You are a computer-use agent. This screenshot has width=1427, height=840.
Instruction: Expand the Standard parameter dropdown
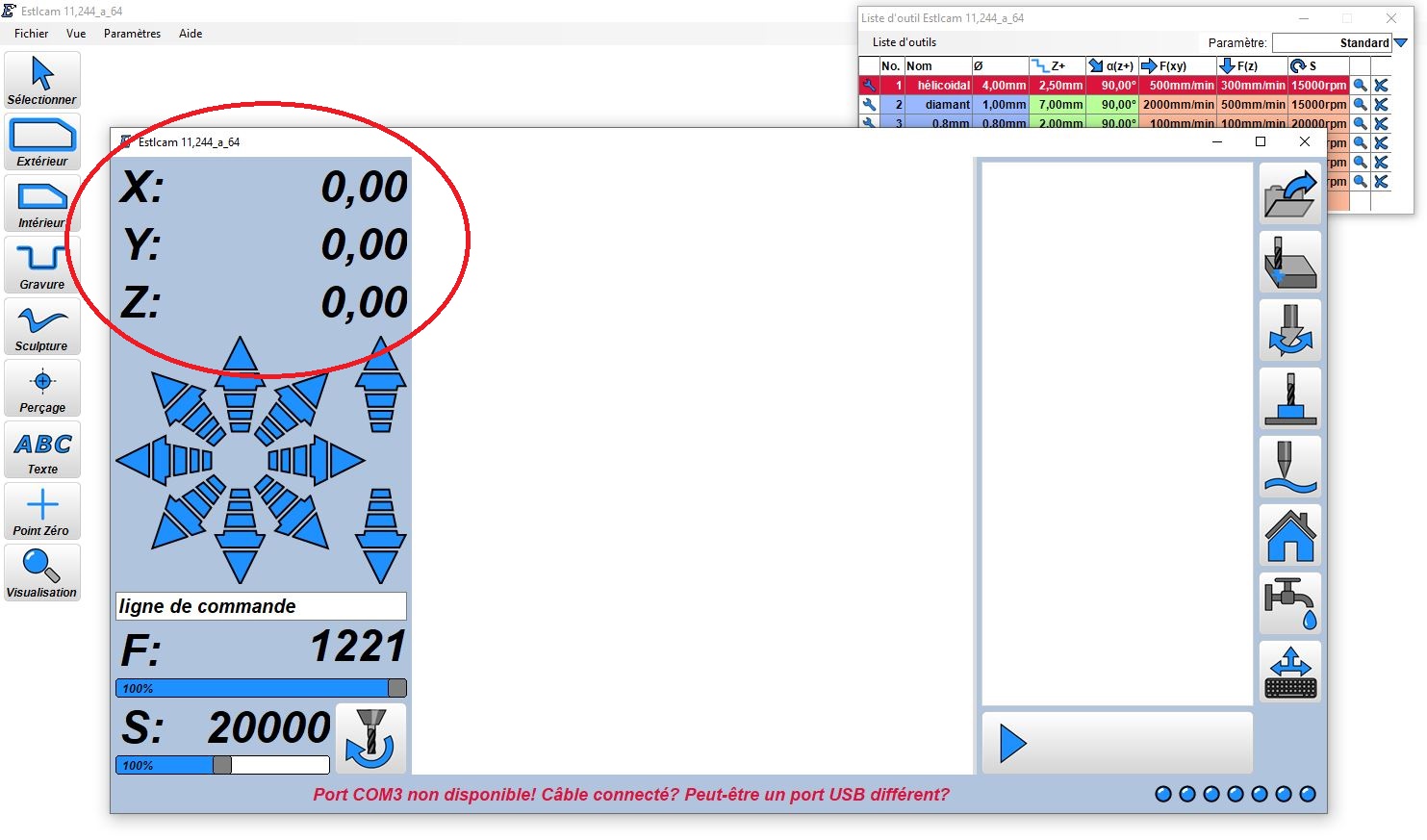click(x=1401, y=43)
